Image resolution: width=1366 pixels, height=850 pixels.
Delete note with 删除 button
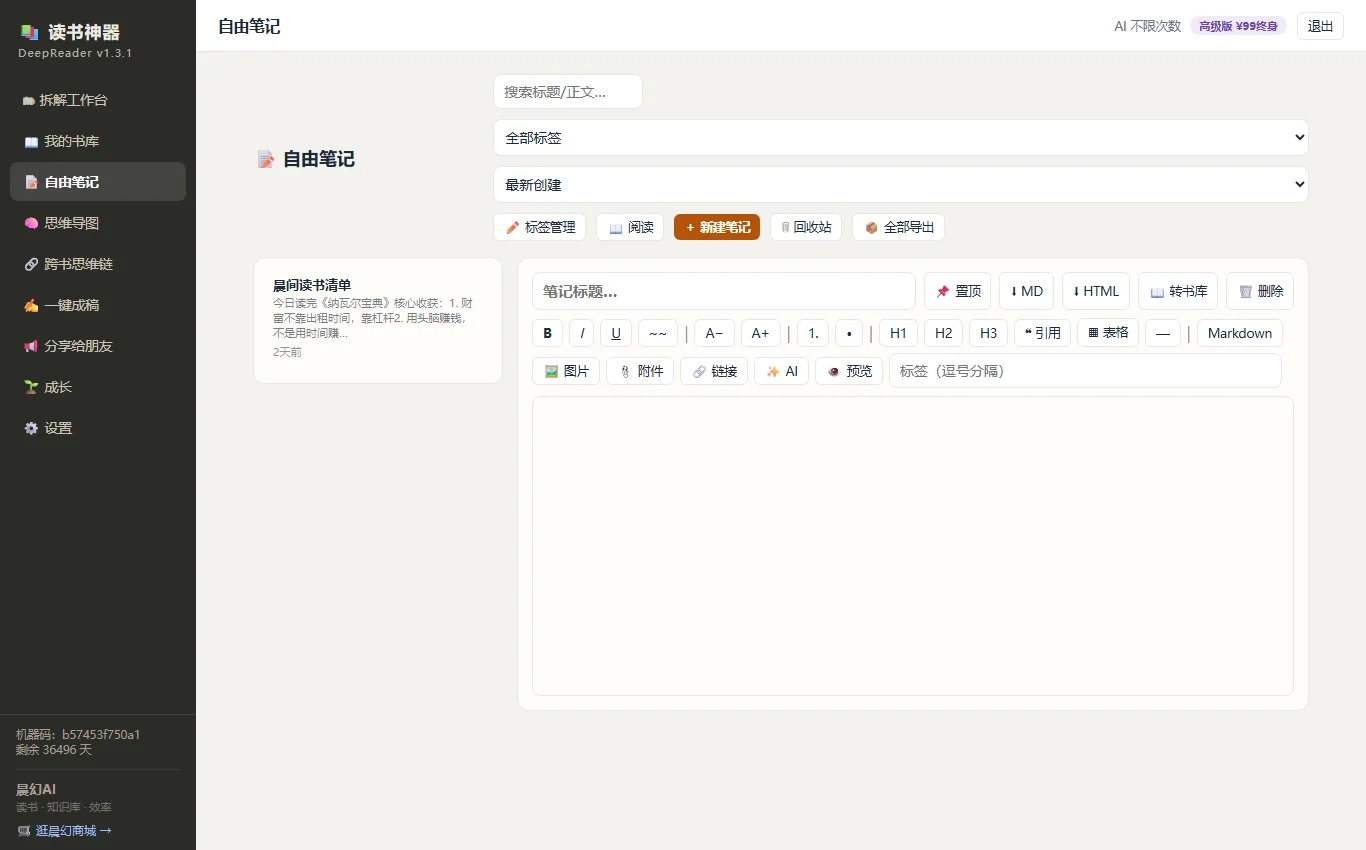tap(1260, 291)
